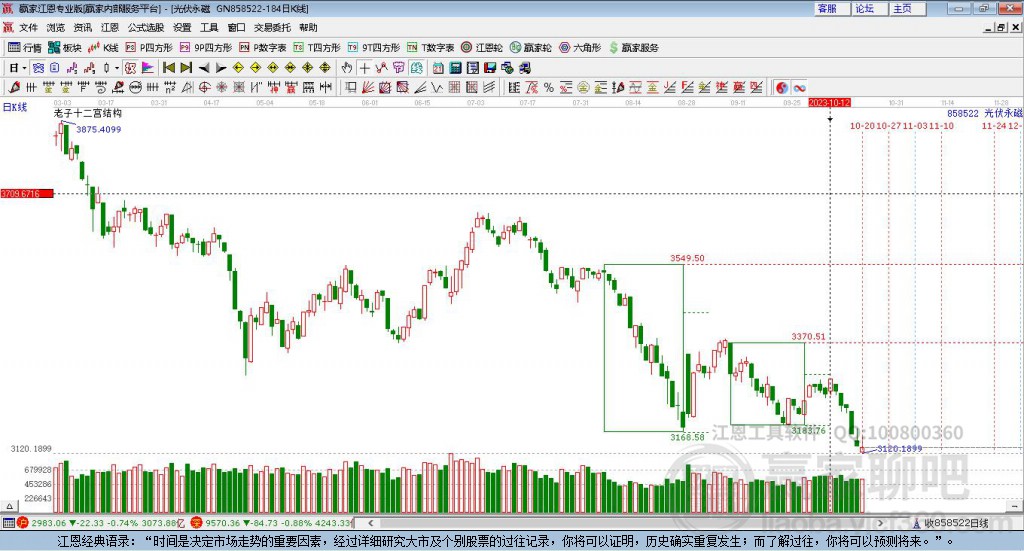
Task: Select the hand pan tool
Action: point(347,68)
